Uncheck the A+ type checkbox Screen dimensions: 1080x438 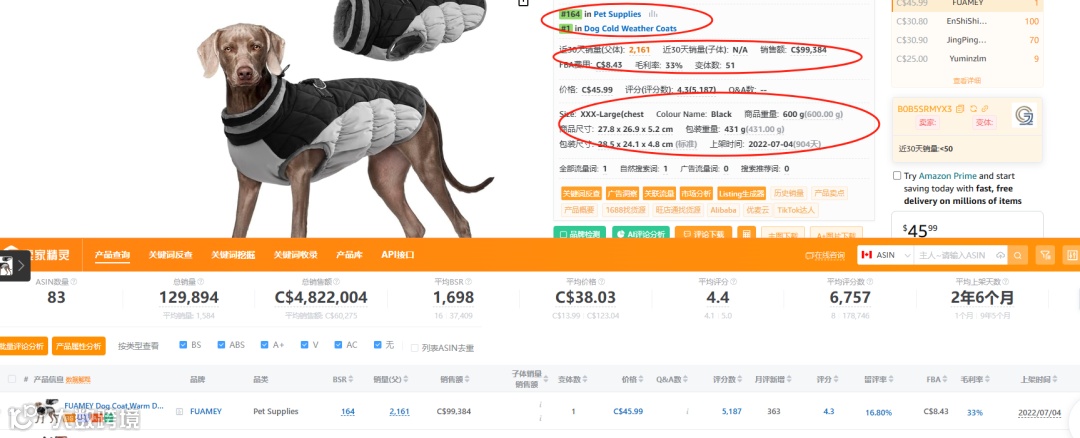(x=264, y=345)
